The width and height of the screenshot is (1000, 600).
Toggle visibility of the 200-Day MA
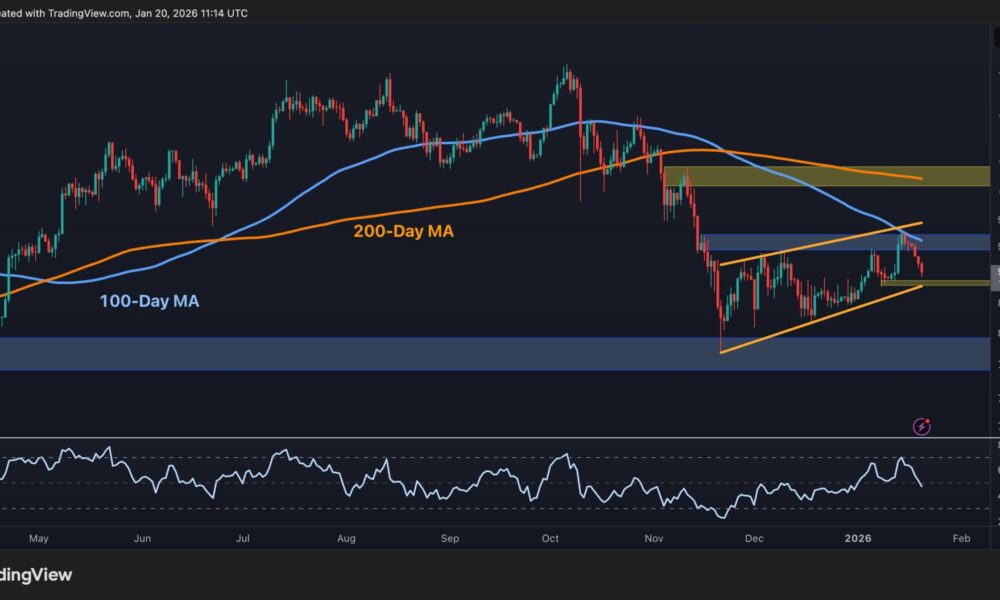point(401,230)
